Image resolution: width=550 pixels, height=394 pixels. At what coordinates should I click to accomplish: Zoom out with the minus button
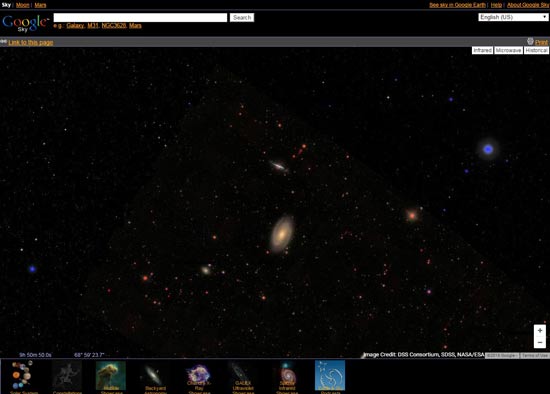540,342
